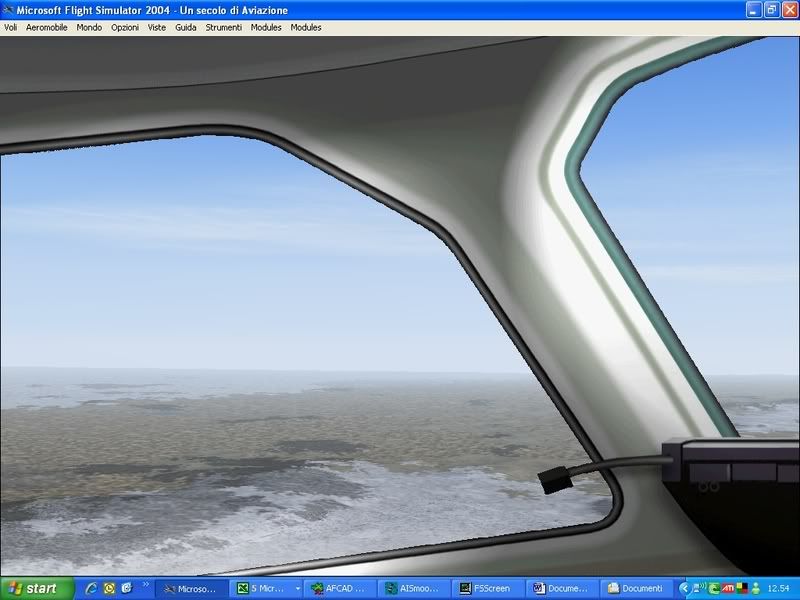Click the yellow quick launch icon
This screenshot has height=600, width=800.
coord(109,588)
